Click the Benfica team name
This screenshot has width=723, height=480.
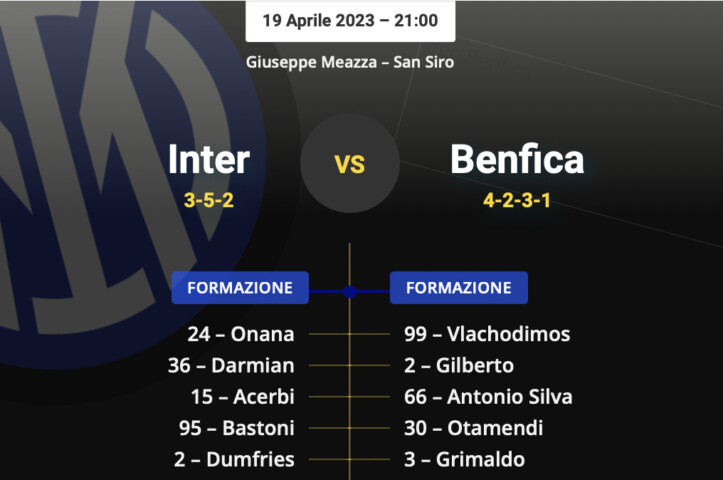click(x=517, y=159)
